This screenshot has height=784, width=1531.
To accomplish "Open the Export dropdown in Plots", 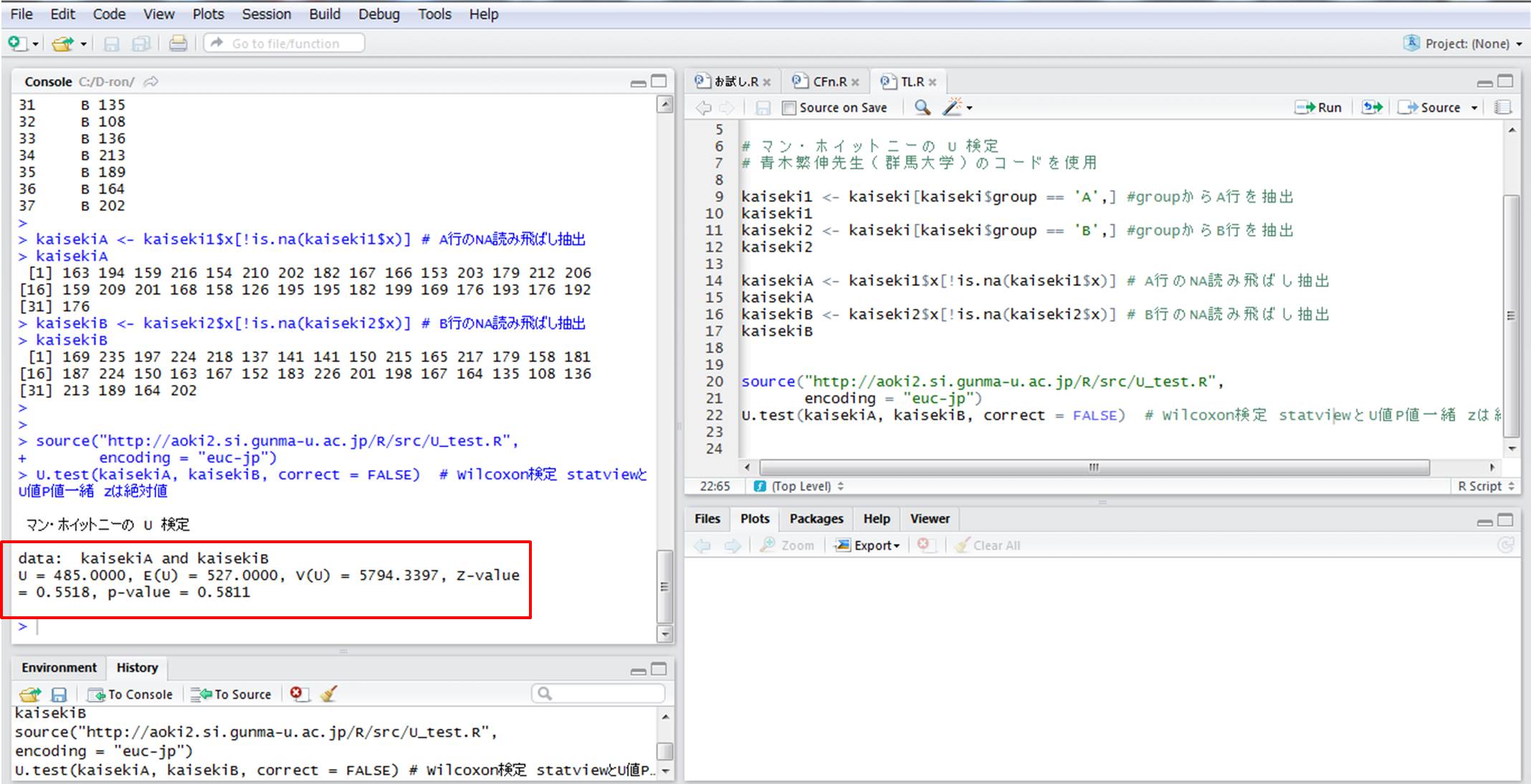I will tap(868, 545).
